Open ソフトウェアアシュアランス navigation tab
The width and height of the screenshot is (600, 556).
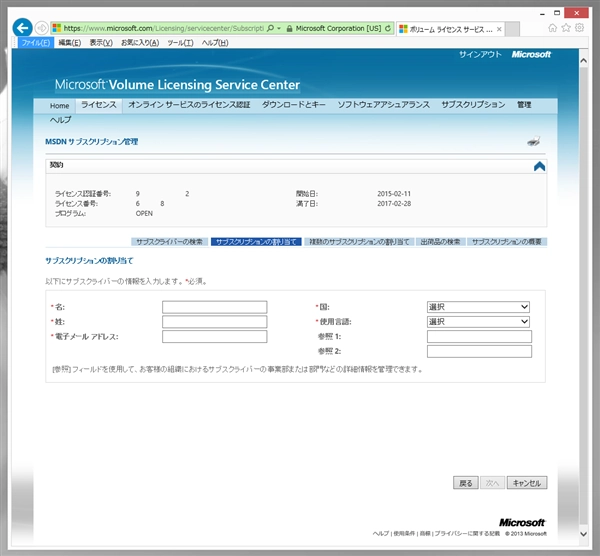pos(383,105)
